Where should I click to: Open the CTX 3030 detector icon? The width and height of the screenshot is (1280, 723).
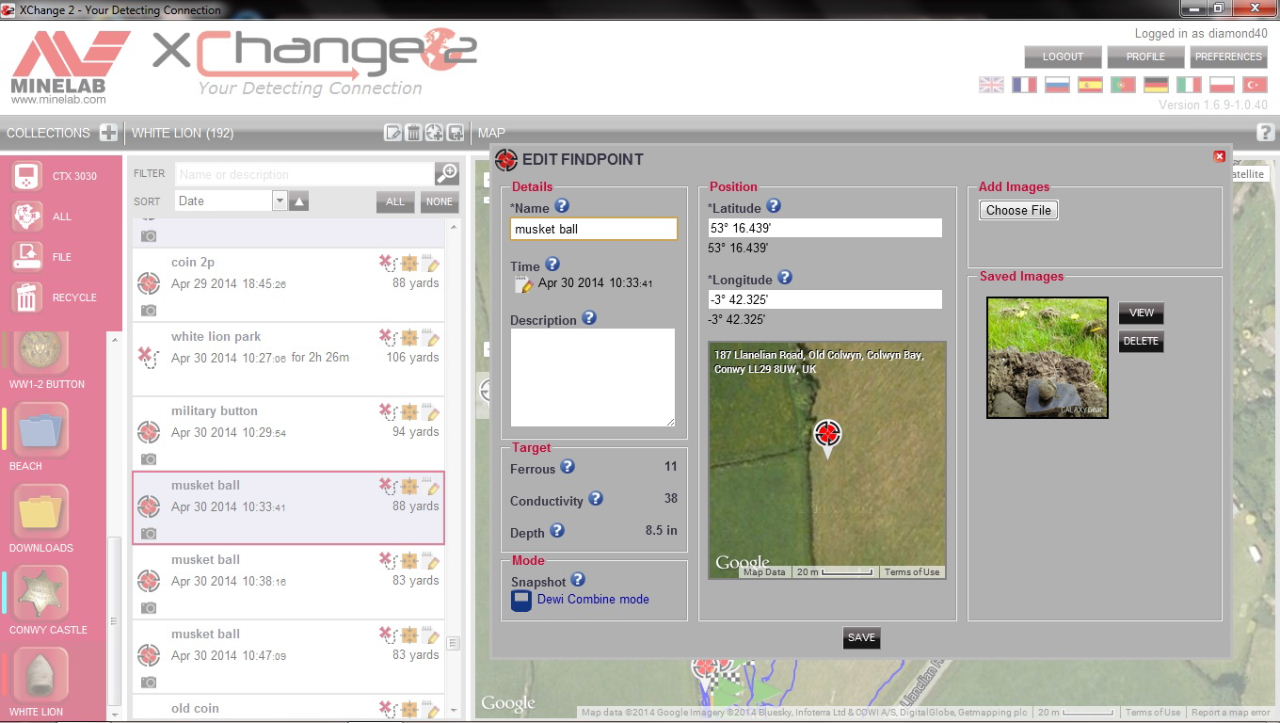tap(27, 176)
